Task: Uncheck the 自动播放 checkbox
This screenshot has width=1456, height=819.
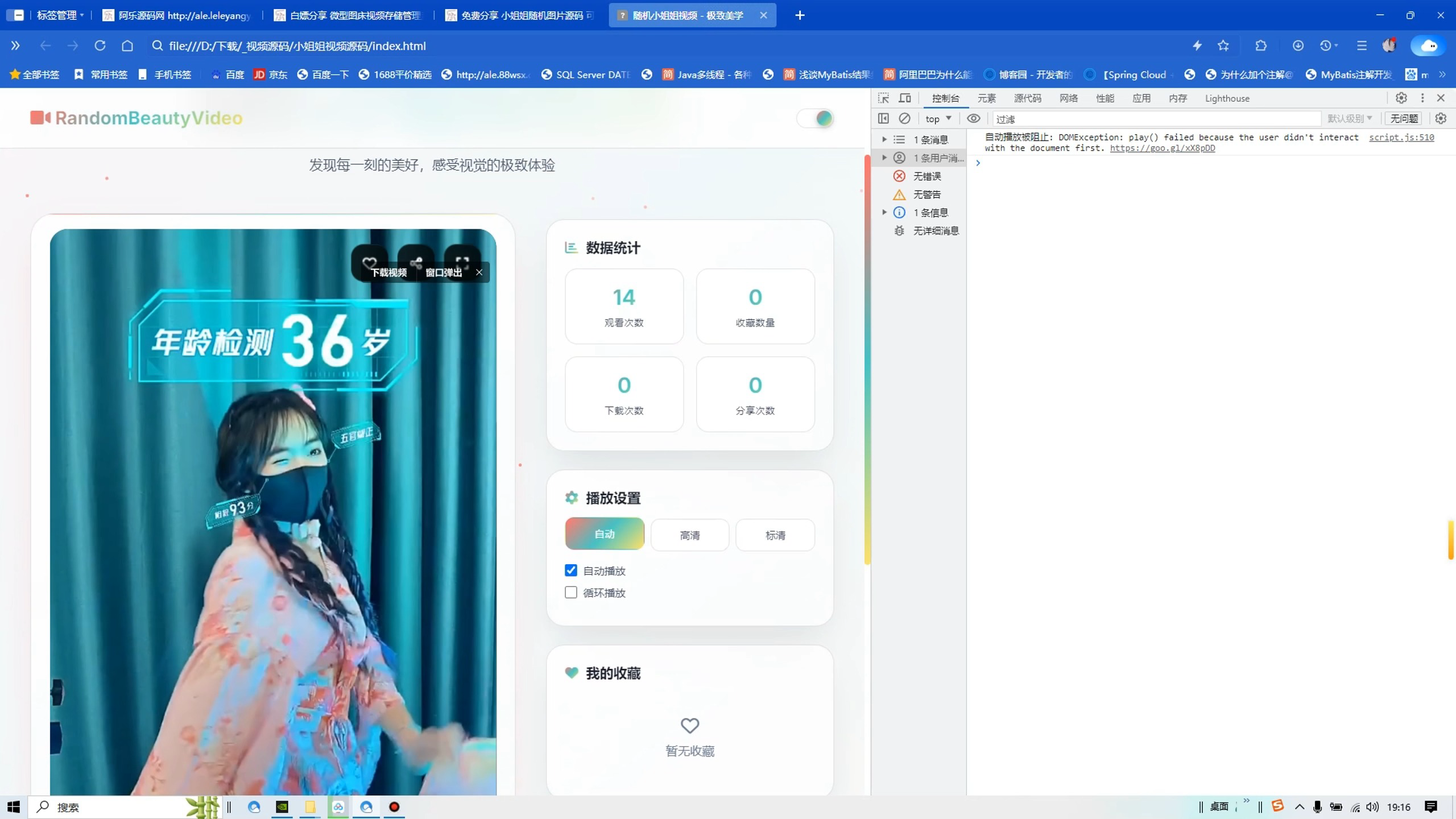Action: click(571, 570)
